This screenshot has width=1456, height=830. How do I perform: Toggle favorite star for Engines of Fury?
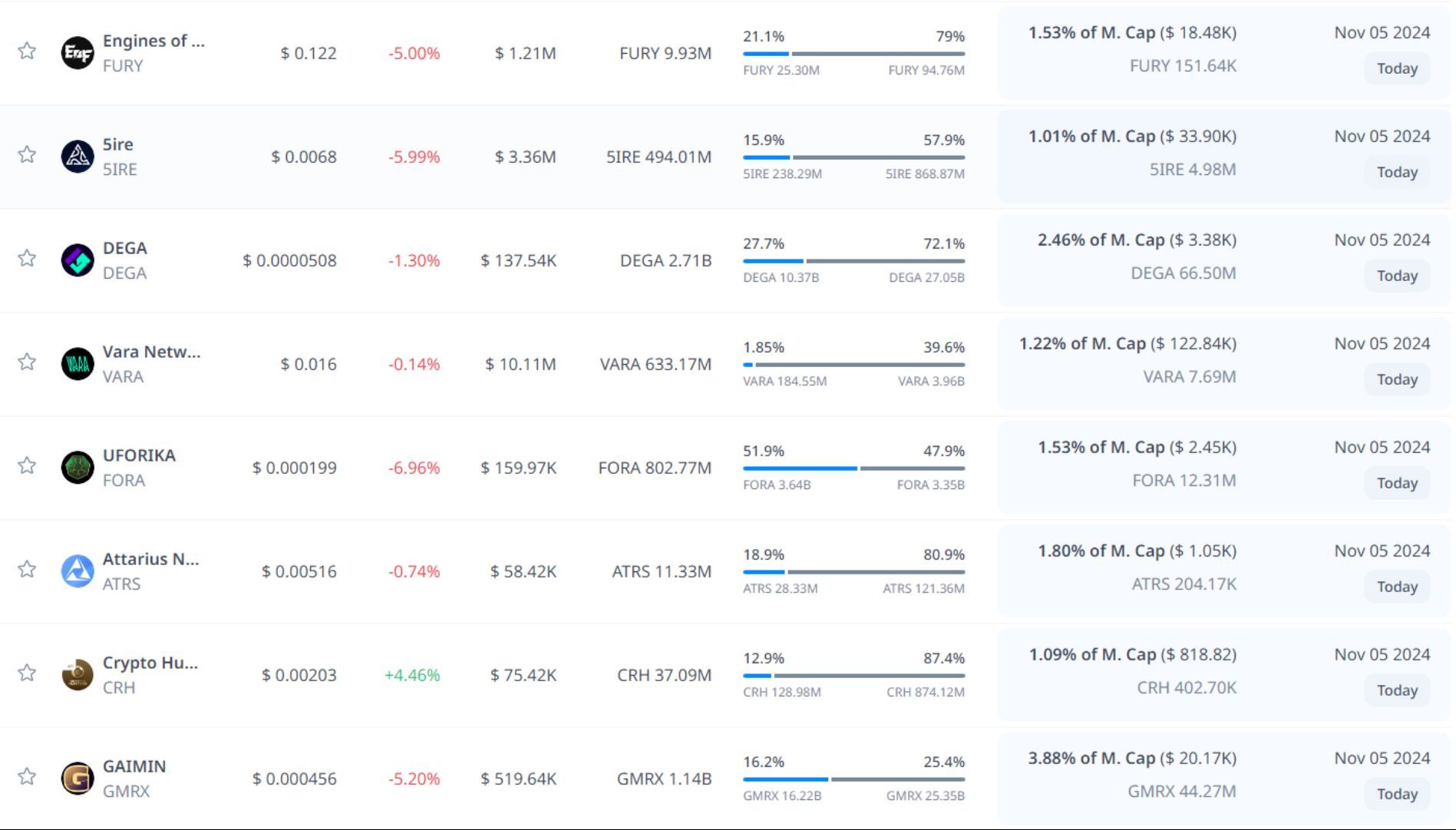pos(27,51)
